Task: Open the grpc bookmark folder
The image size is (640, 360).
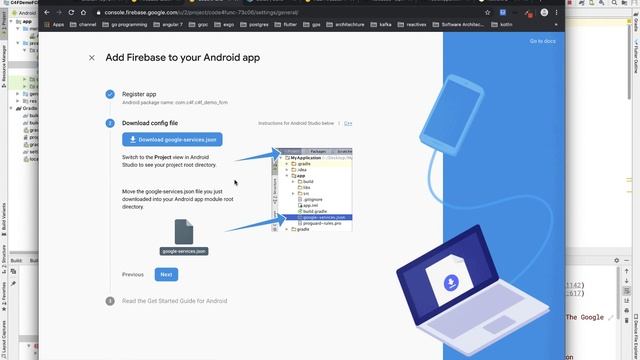Action: pyautogui.click(x=198, y=24)
